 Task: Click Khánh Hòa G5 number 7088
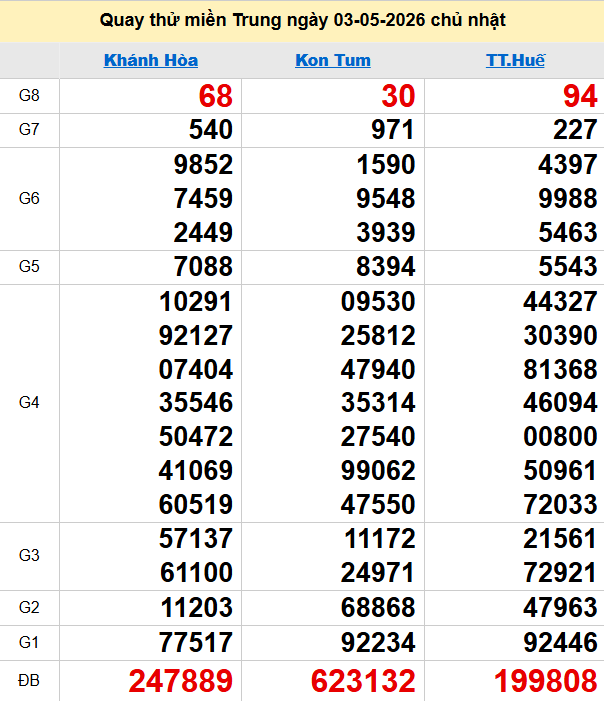coord(203,266)
